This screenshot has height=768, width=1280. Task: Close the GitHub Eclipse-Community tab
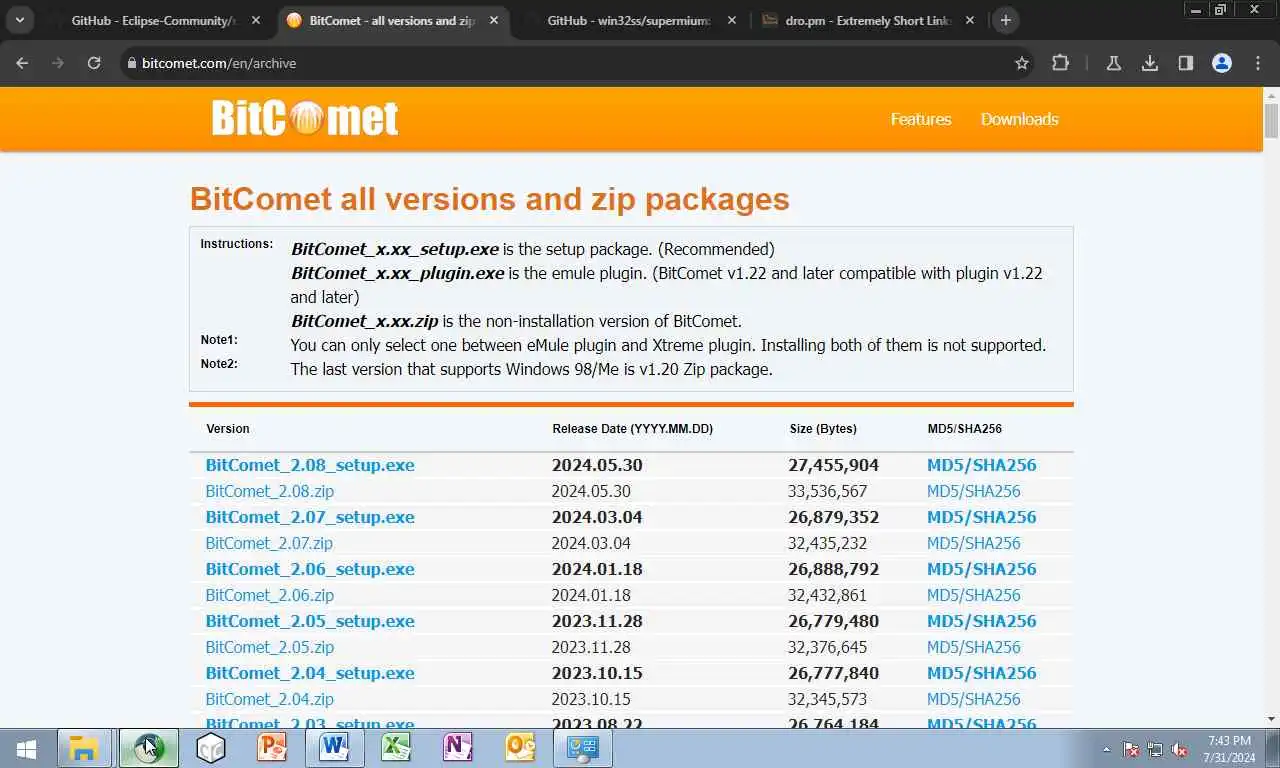coord(256,20)
